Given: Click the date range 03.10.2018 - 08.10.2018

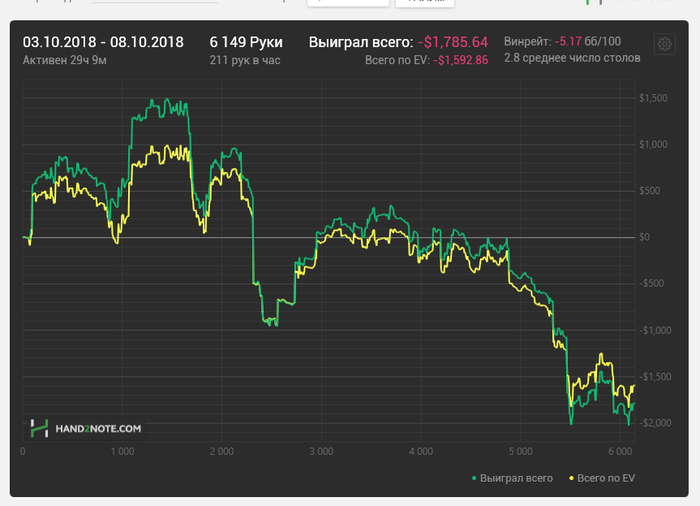Looking at the screenshot, I should (x=103, y=42).
